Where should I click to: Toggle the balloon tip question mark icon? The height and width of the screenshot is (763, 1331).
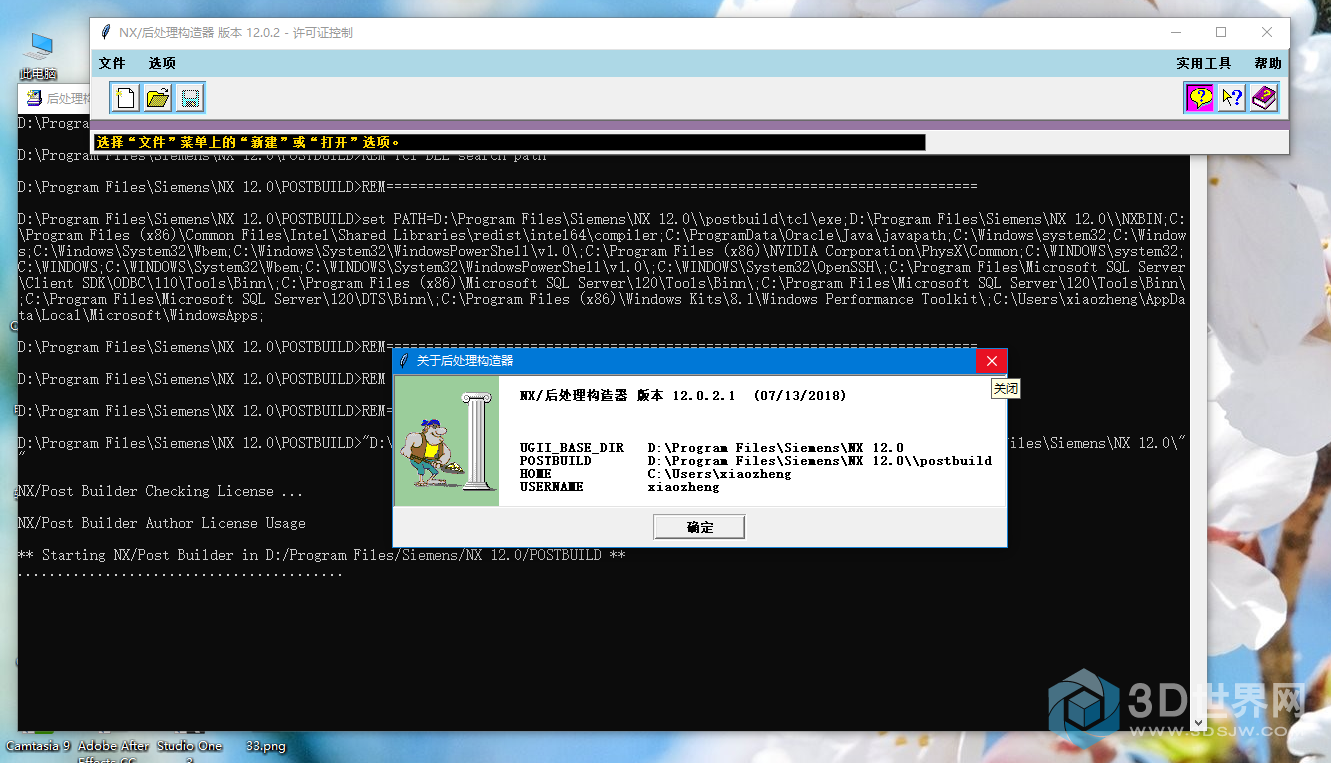(x=1200, y=98)
